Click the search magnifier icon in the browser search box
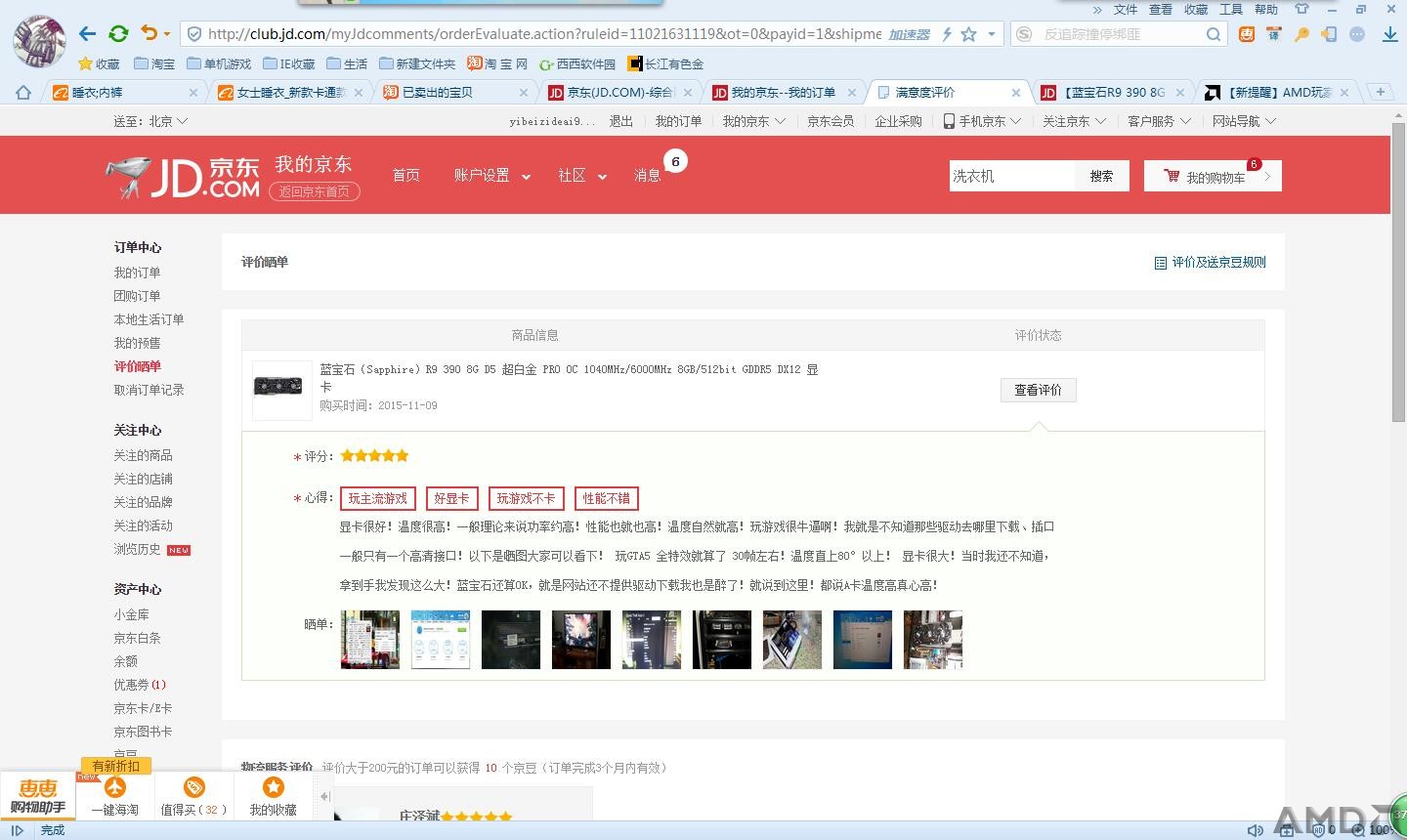 click(x=1213, y=34)
